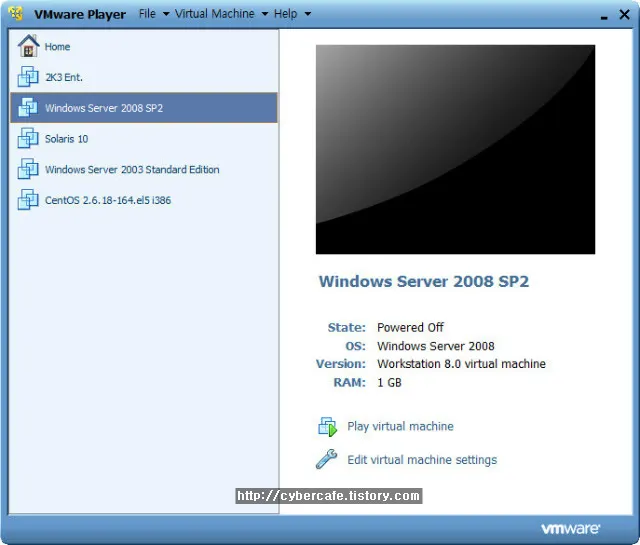640x545 pixels.
Task: Expand the Virtual Machine dropdown arrow
Action: point(265,14)
